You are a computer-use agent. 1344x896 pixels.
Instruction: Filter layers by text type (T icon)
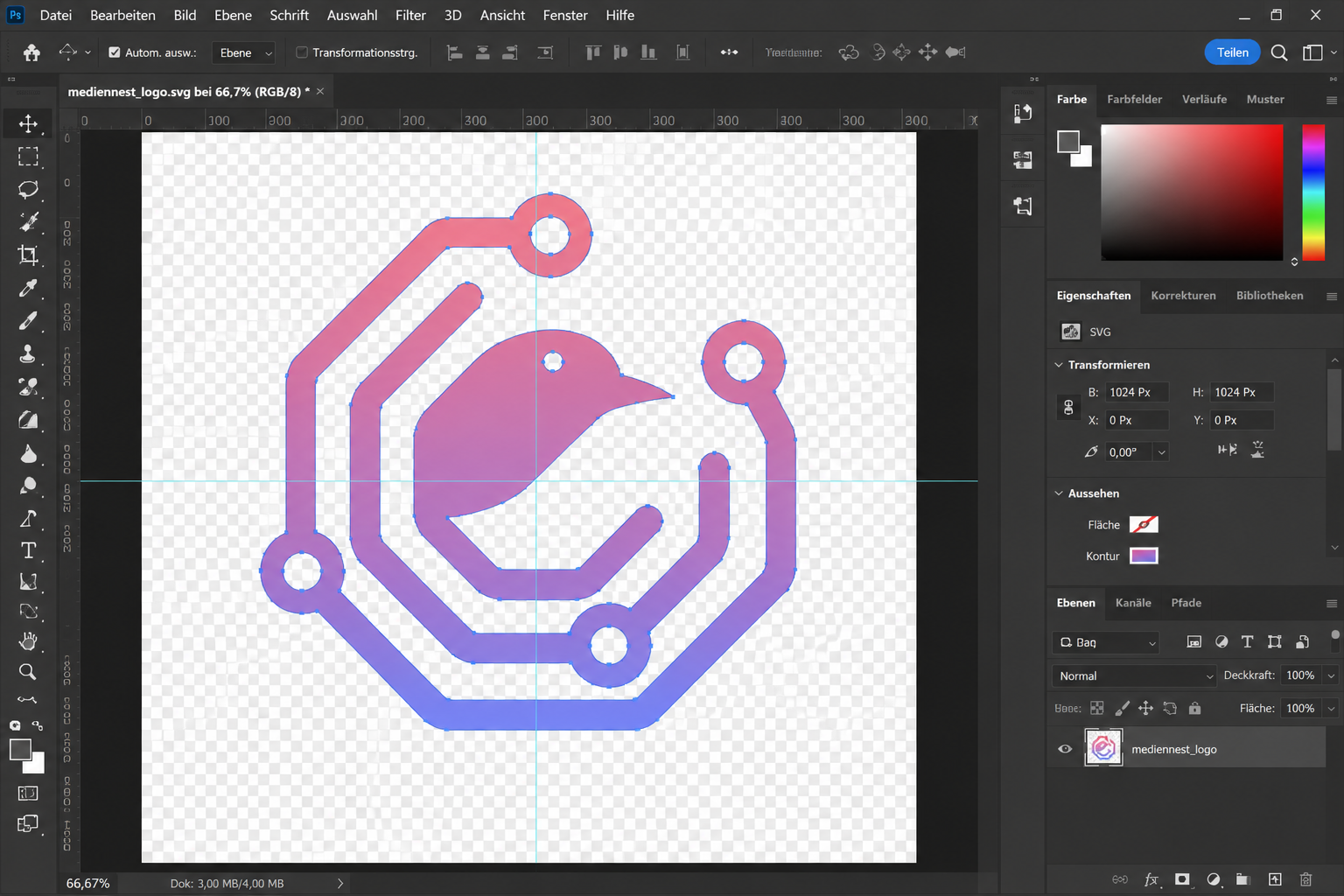point(1247,642)
